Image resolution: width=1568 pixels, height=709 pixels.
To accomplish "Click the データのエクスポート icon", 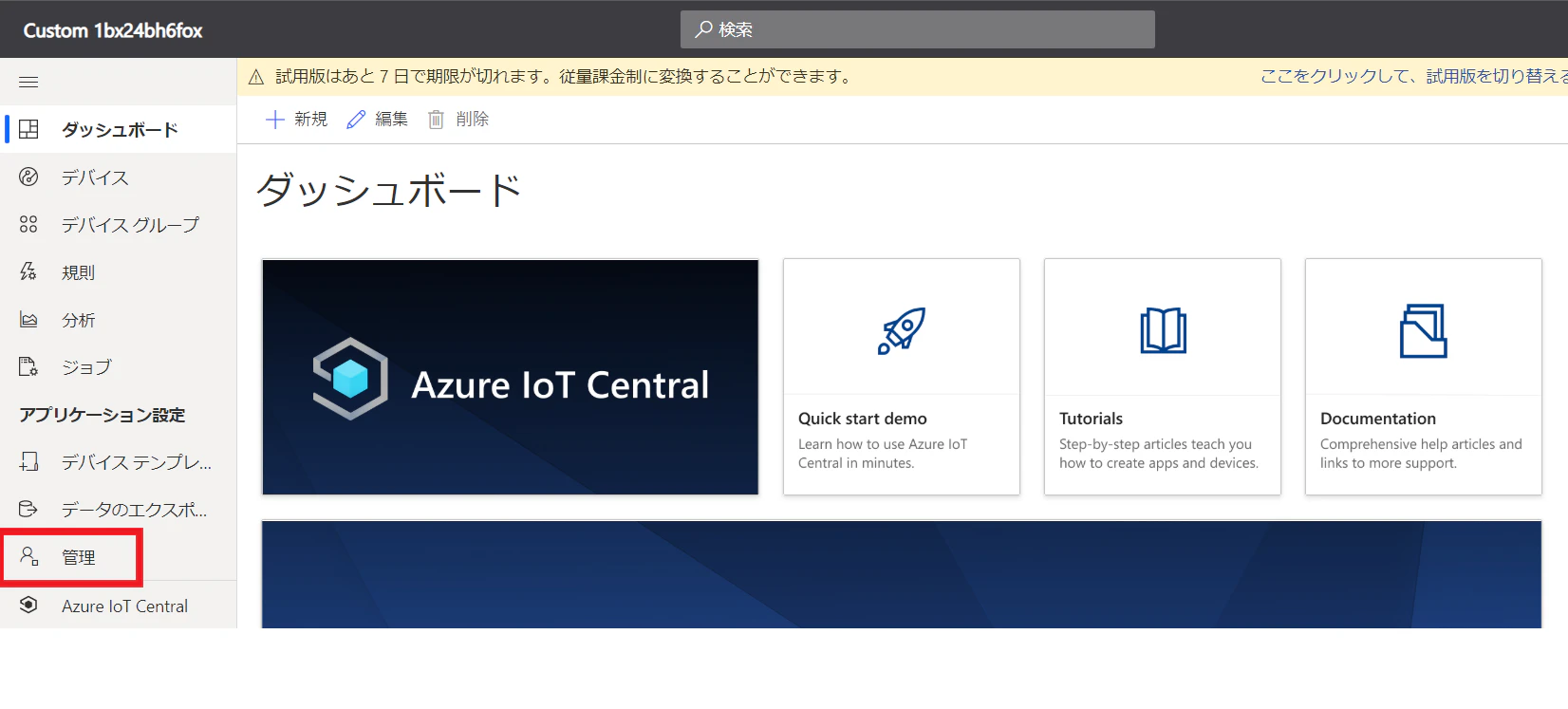I will (x=28, y=509).
